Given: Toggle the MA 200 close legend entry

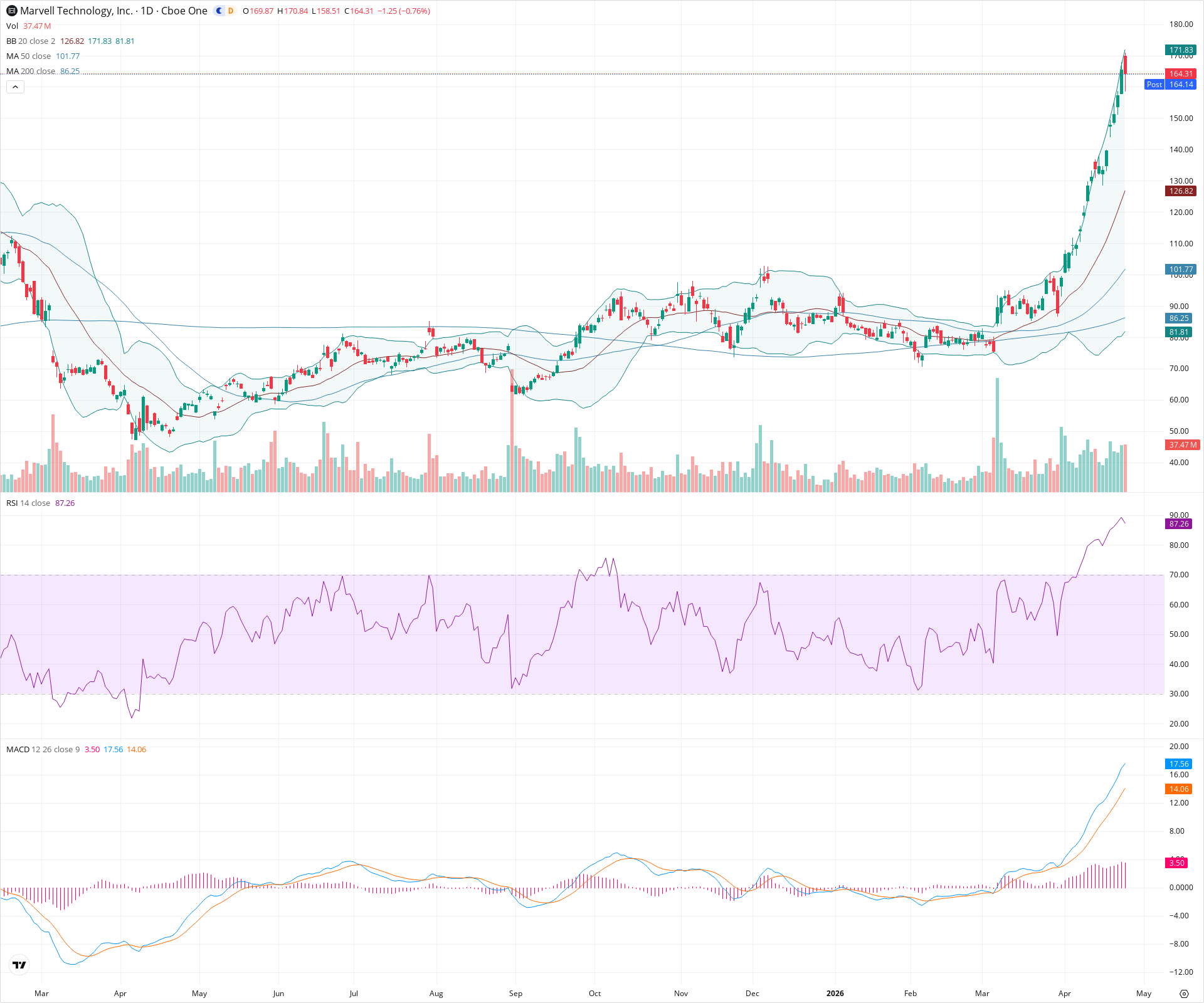Looking at the screenshot, I should [30, 71].
